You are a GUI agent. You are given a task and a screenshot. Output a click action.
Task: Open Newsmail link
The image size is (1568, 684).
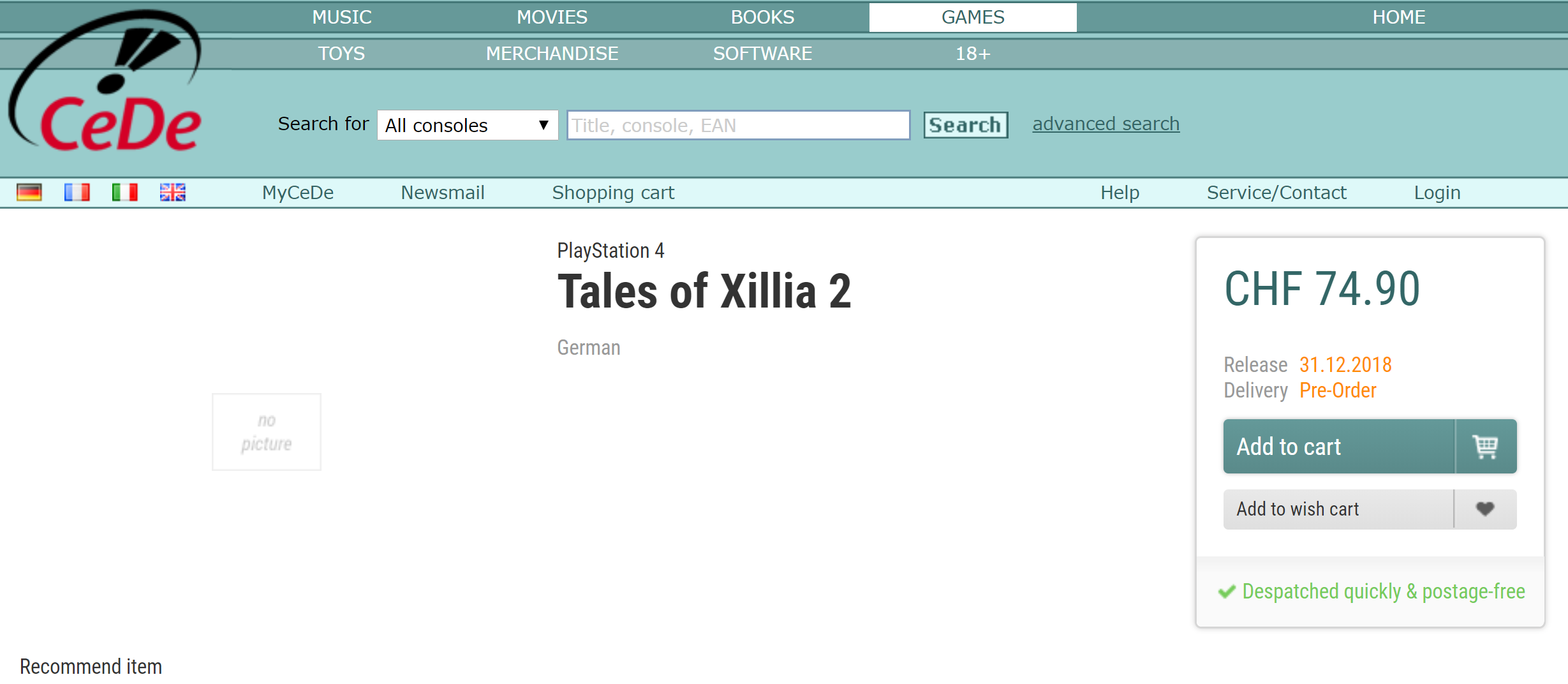(x=443, y=193)
